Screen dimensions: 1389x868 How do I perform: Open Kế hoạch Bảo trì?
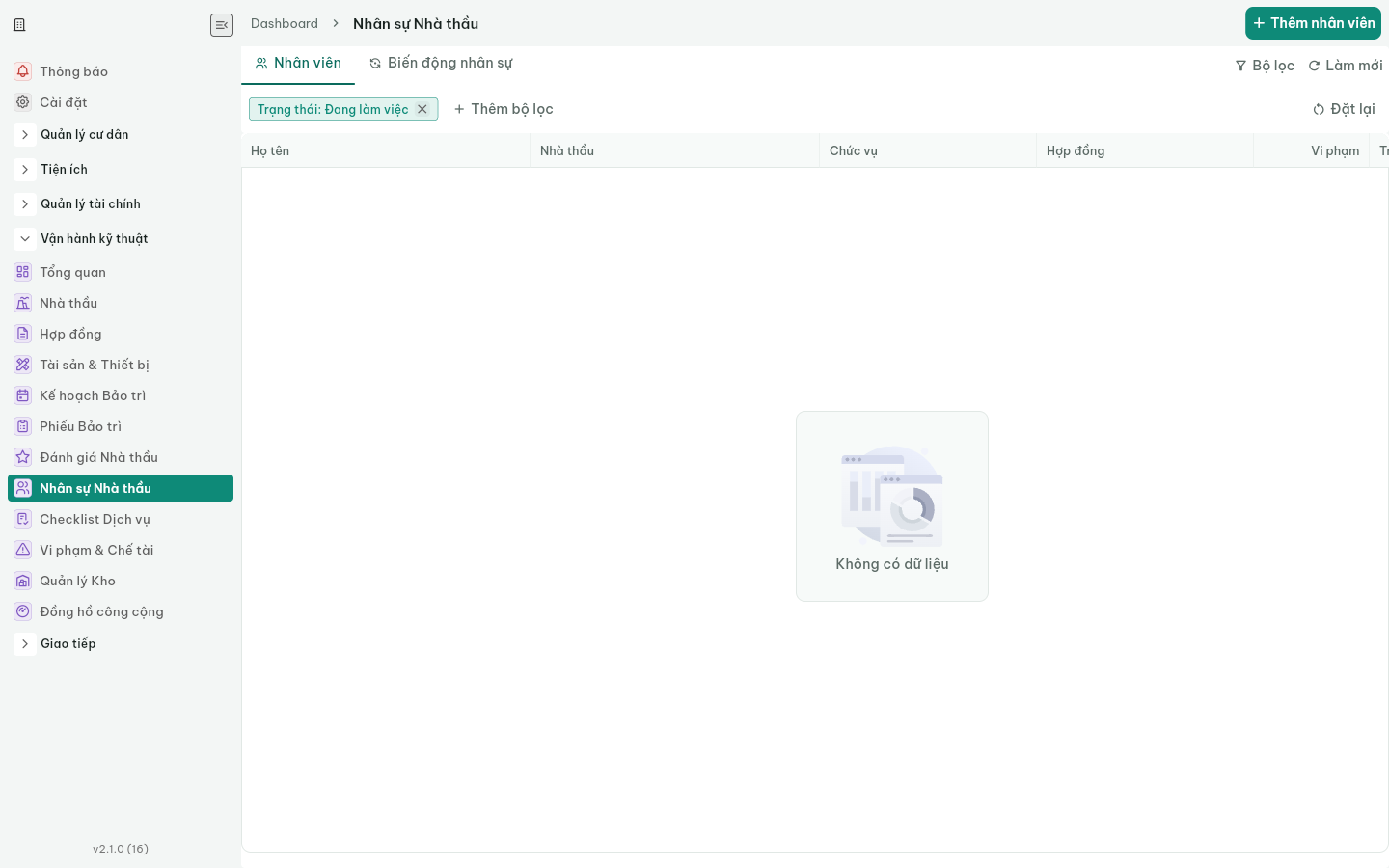[121, 395]
